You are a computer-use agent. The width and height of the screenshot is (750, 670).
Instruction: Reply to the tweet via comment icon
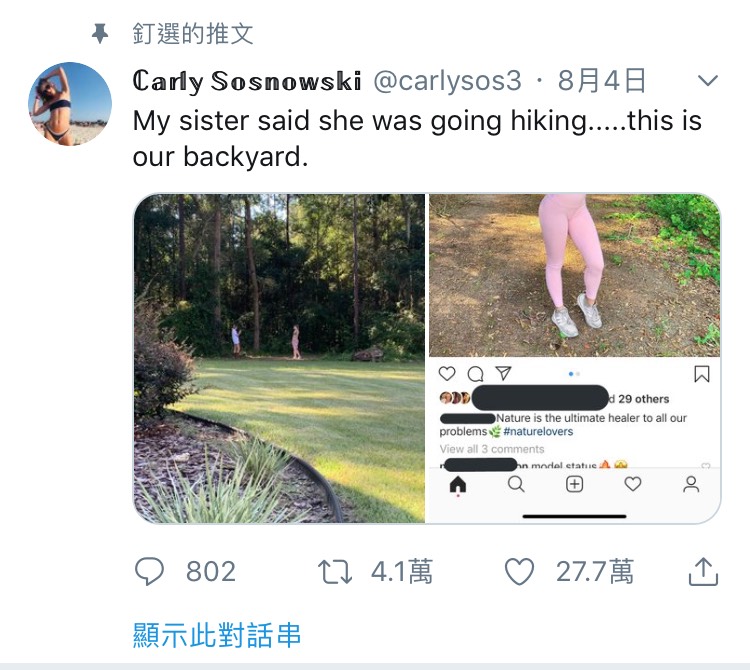coord(150,571)
